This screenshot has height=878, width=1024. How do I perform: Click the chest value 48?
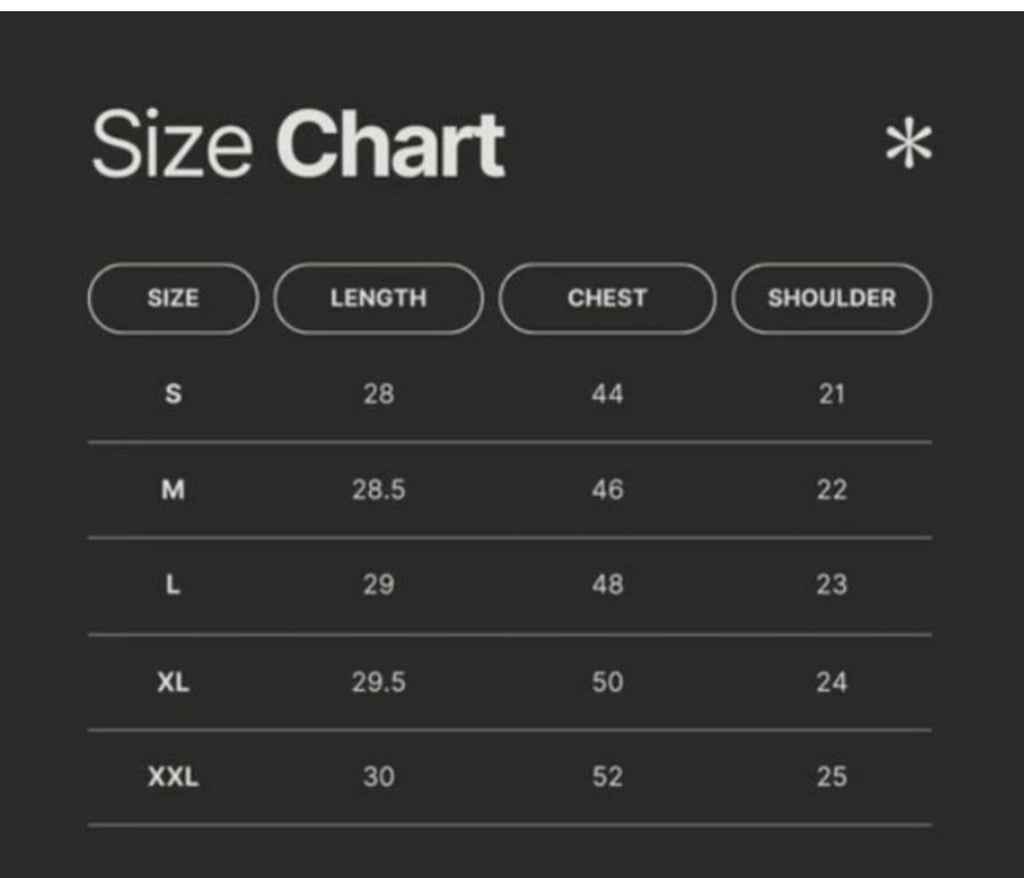pos(607,585)
